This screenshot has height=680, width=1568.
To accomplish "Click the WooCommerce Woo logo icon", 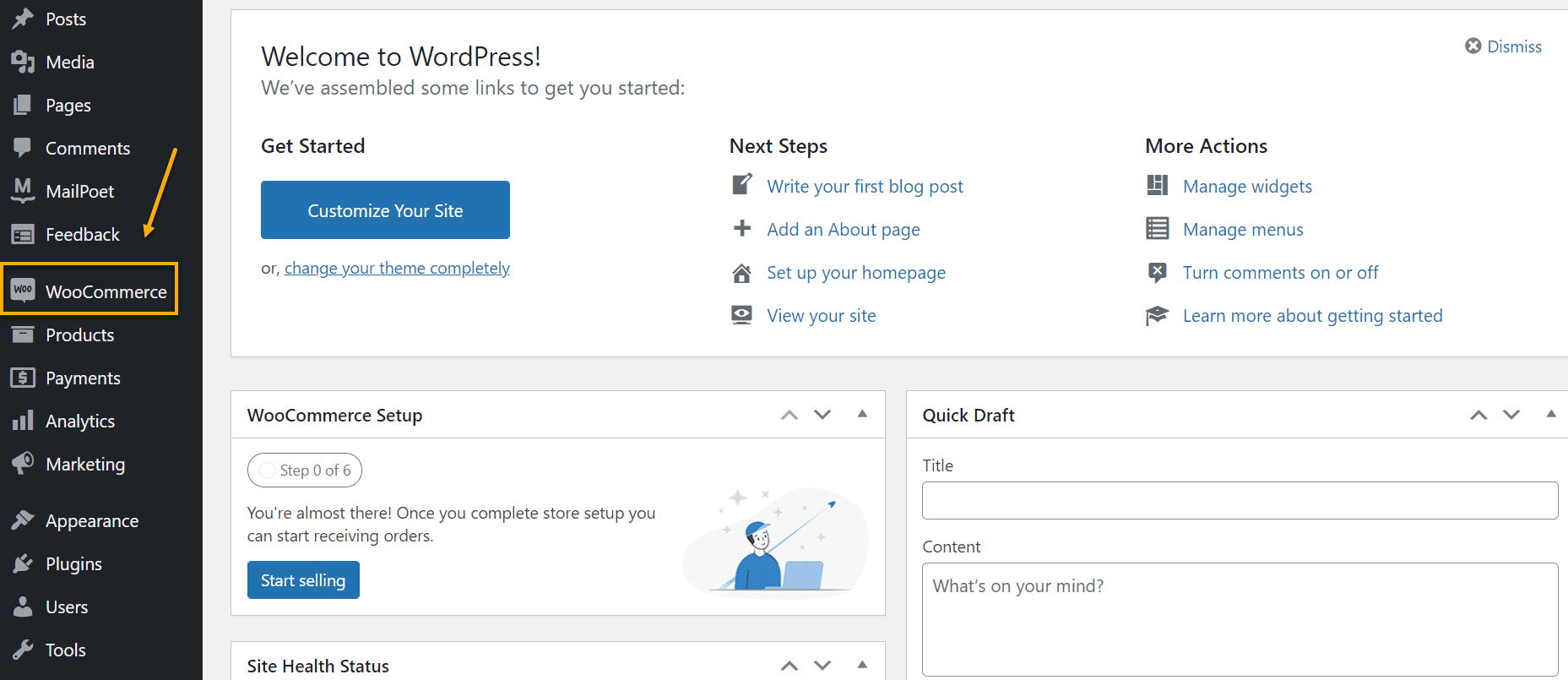I will click(x=23, y=290).
